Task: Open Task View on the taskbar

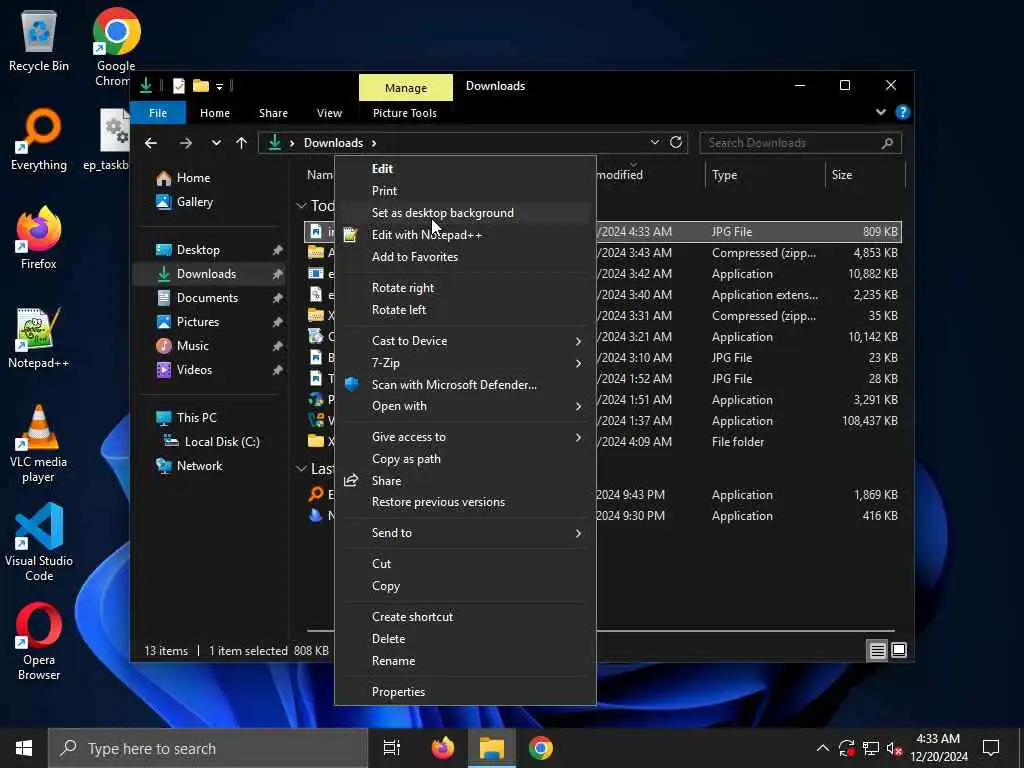Action: click(391, 748)
